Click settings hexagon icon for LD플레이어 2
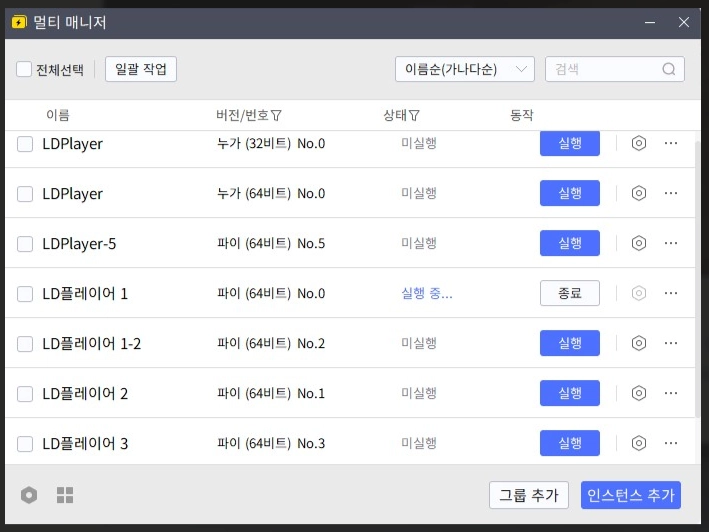The height and width of the screenshot is (532, 709). (639, 393)
